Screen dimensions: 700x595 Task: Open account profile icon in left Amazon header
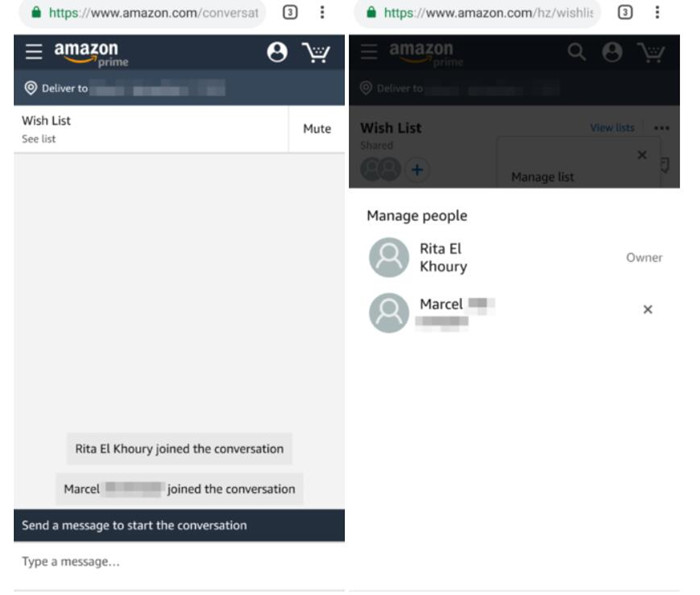[x=277, y=52]
